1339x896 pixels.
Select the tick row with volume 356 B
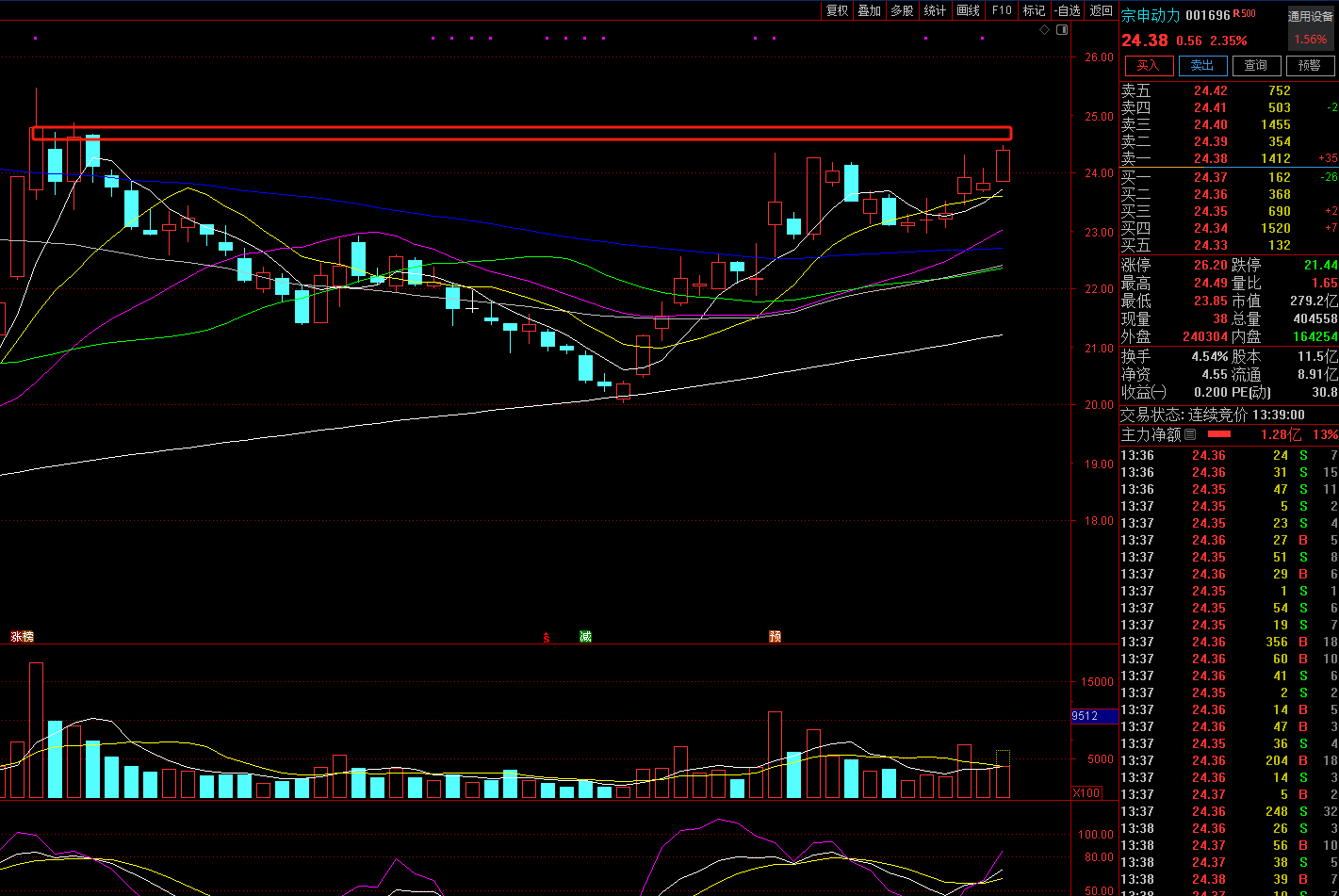(1229, 642)
